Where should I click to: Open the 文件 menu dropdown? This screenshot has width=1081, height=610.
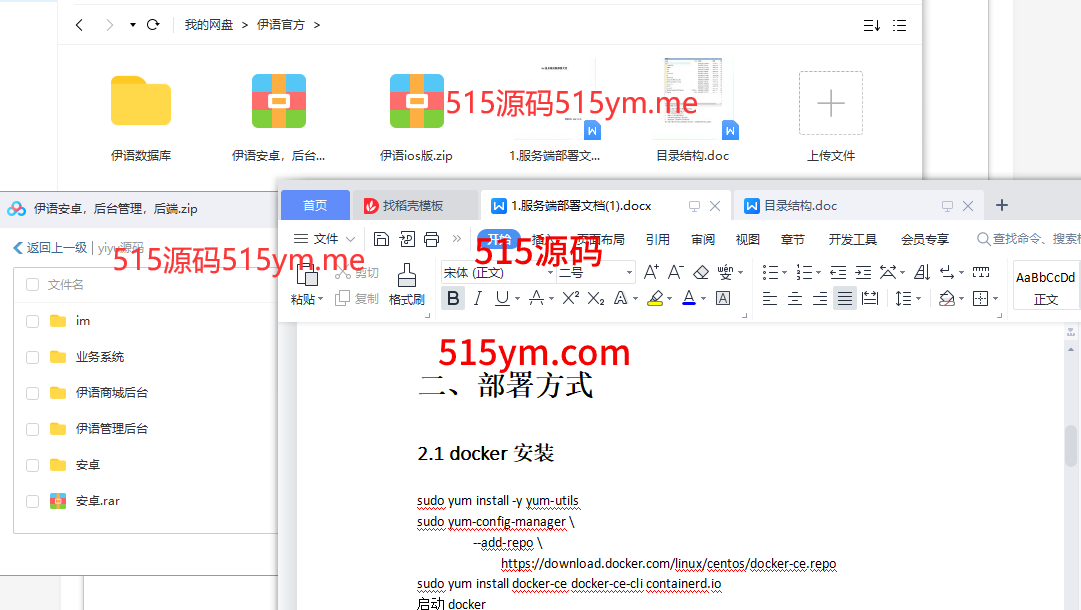coord(325,239)
